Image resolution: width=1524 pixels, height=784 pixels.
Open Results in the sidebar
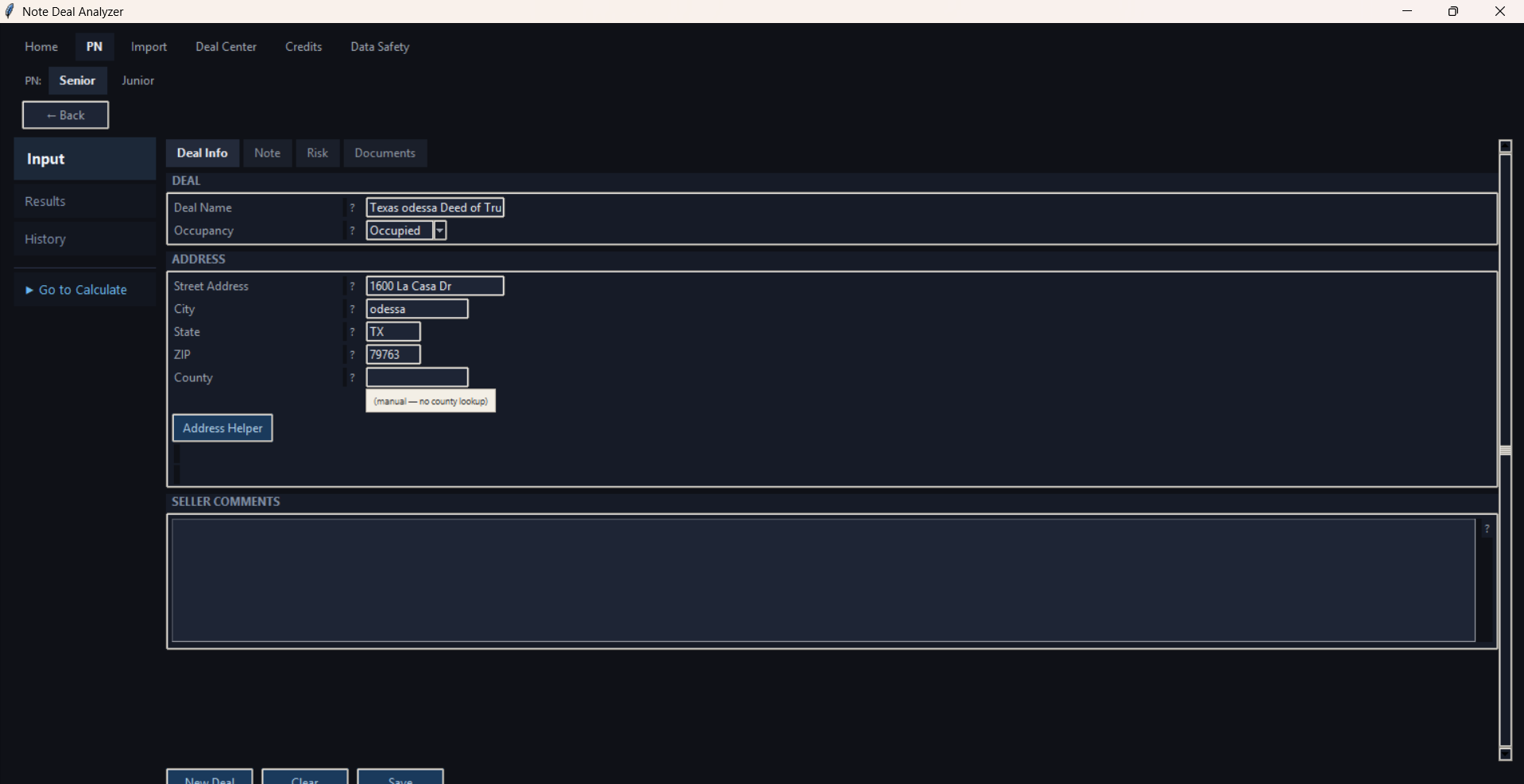pos(85,202)
